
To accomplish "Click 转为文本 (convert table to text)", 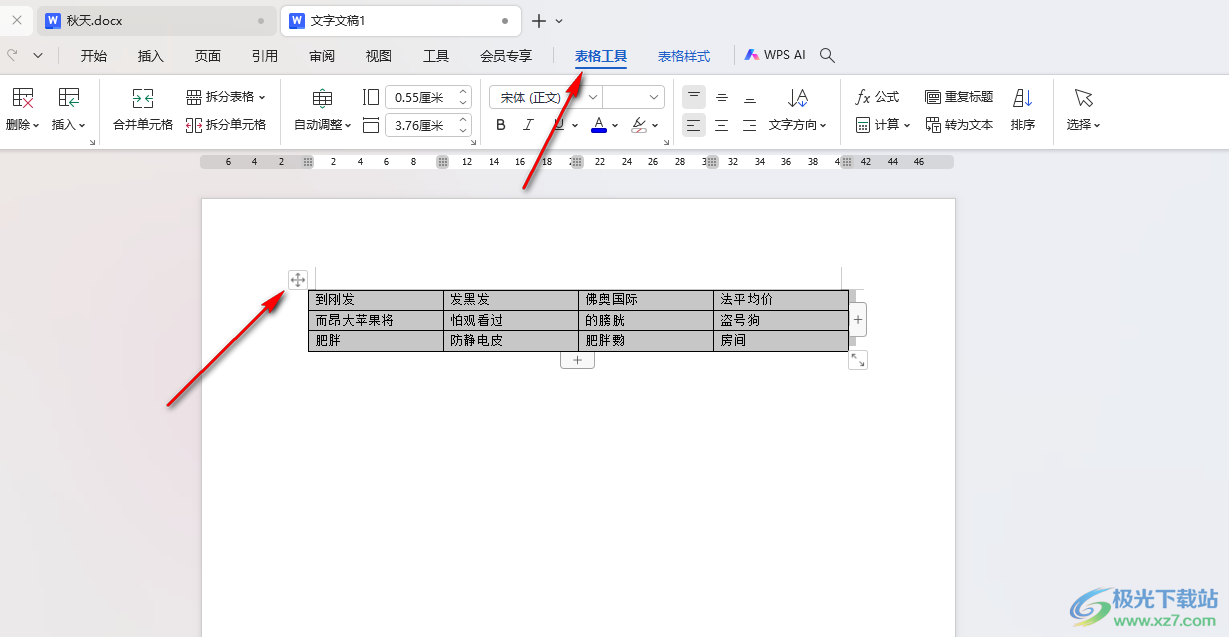I will [959, 125].
